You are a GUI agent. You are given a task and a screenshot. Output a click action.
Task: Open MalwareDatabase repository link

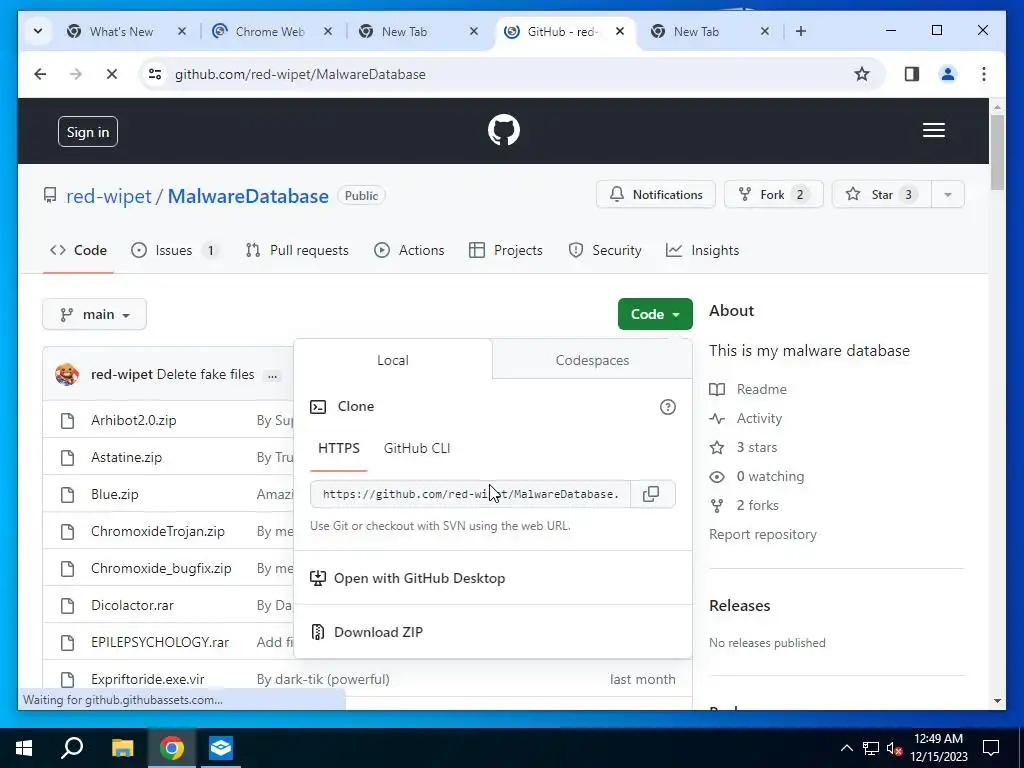click(x=248, y=196)
